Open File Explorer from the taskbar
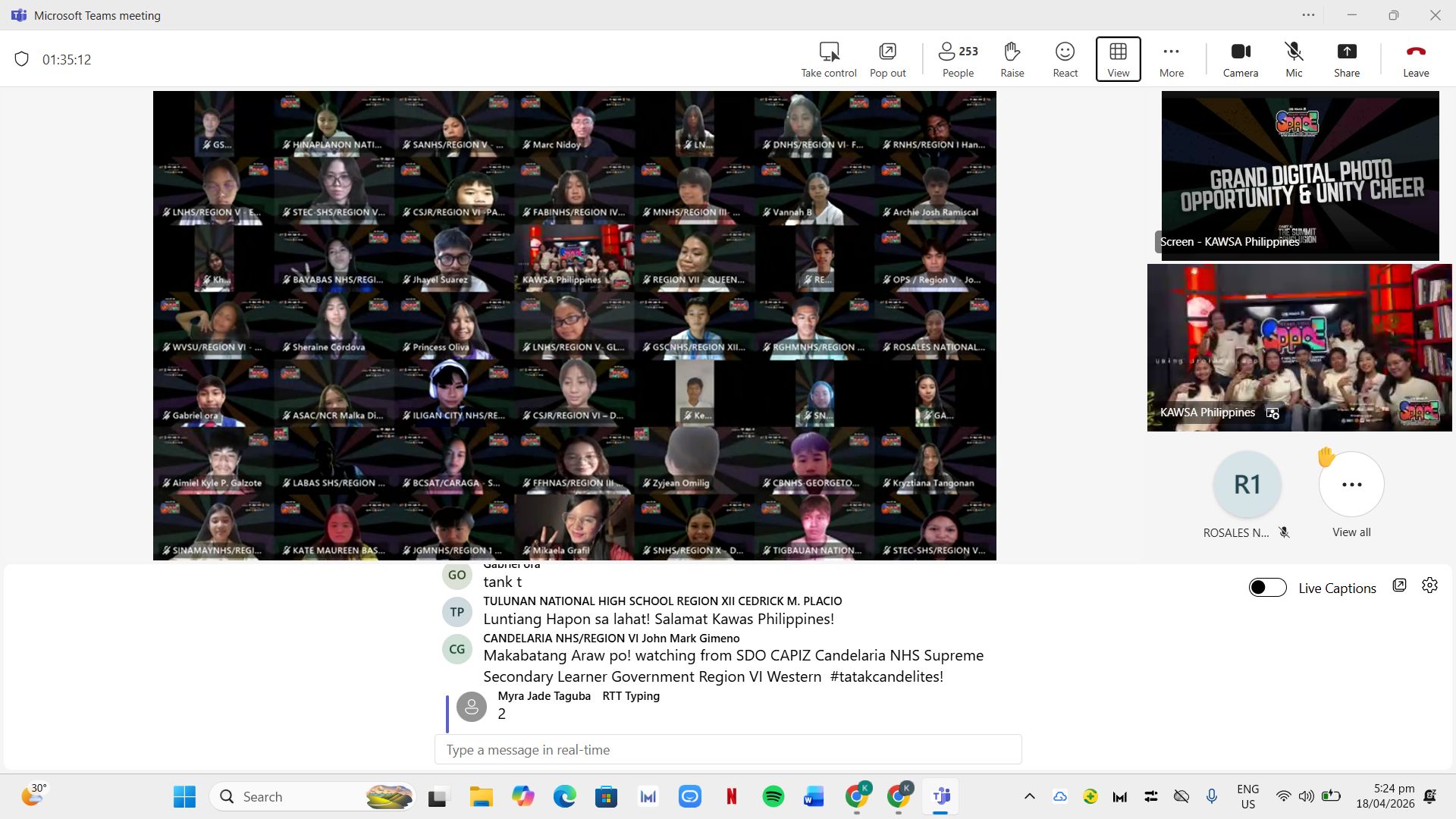Viewport: 1456px width, 819px height. click(x=481, y=797)
